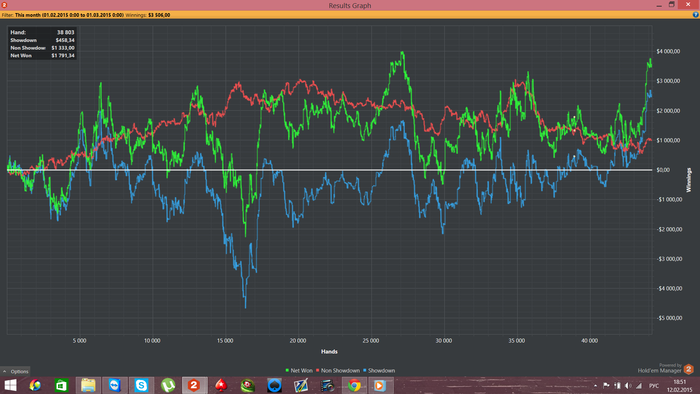Click the Hold'em Manager 2 logo badge
The width and height of the screenshot is (700, 394).
tap(688, 369)
